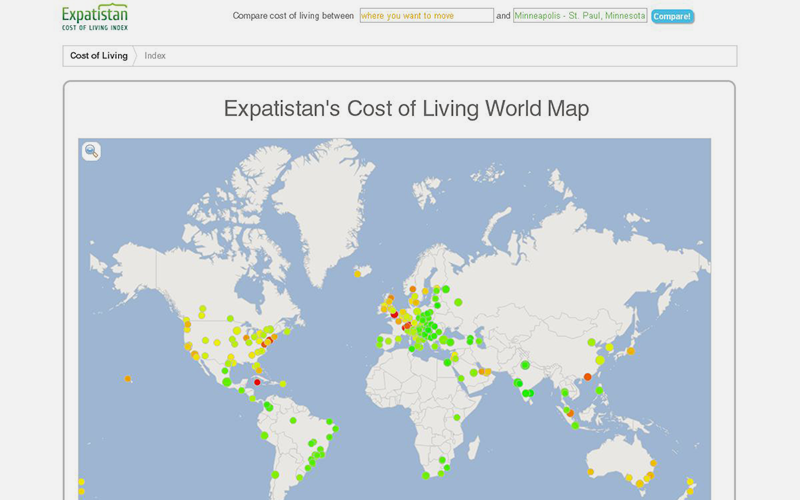Click the large green marker in Mexico
The height and width of the screenshot is (500, 800).
click(226, 381)
